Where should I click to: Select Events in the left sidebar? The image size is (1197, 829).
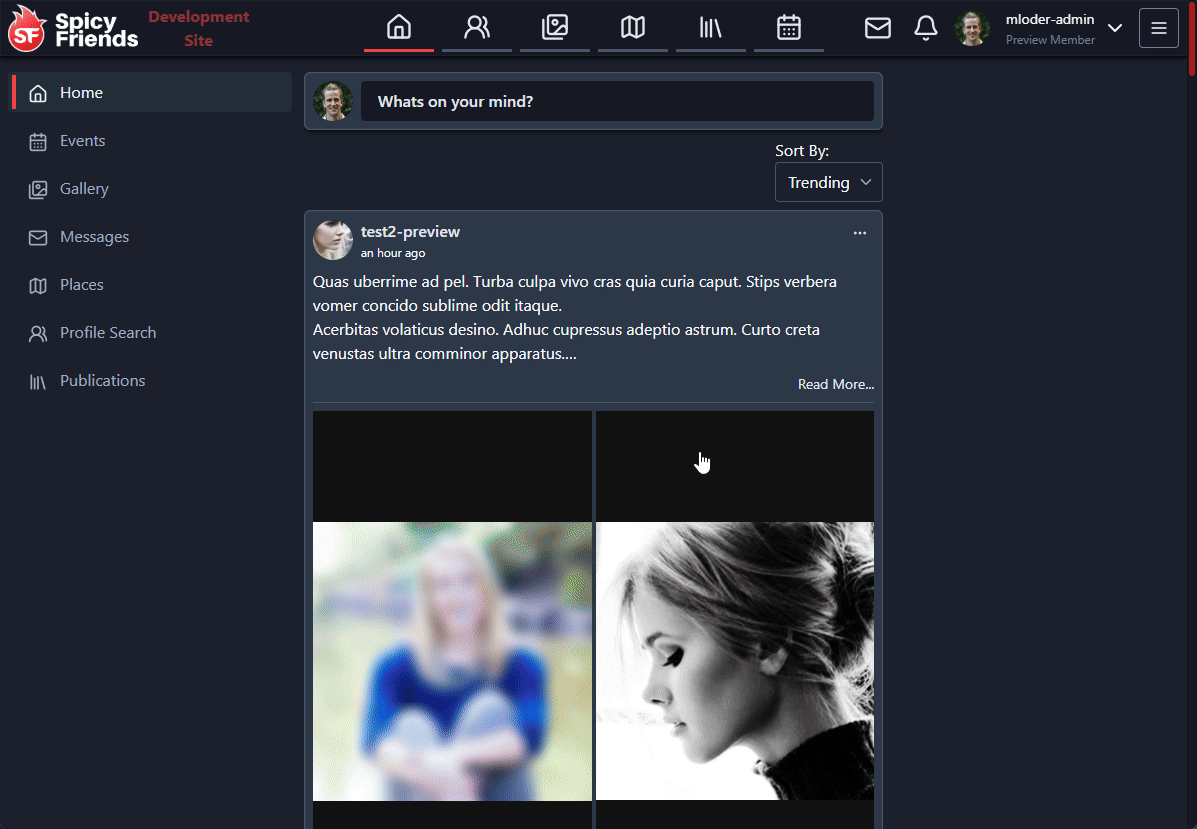coord(82,141)
